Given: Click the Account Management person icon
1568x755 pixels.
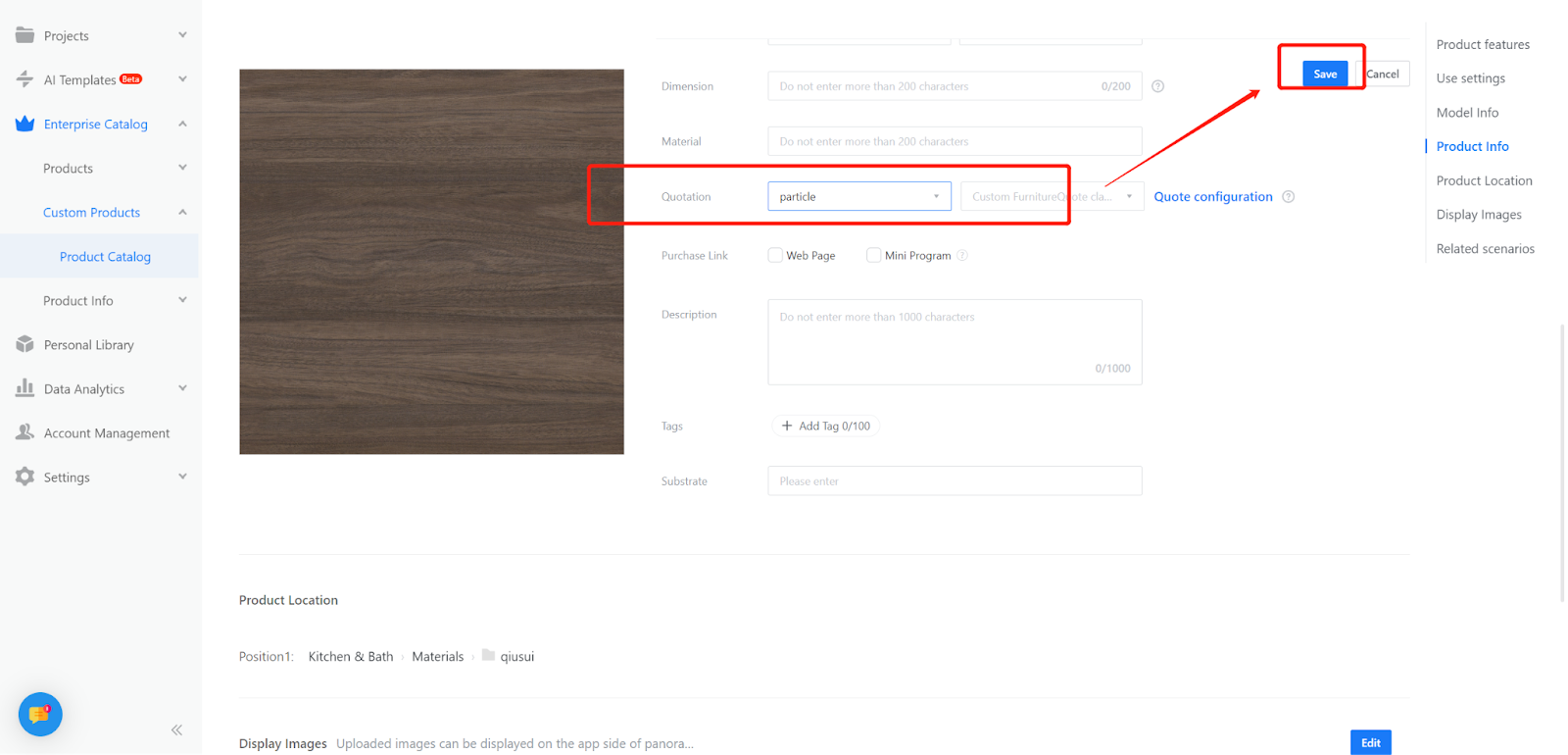Looking at the screenshot, I should click(24, 432).
